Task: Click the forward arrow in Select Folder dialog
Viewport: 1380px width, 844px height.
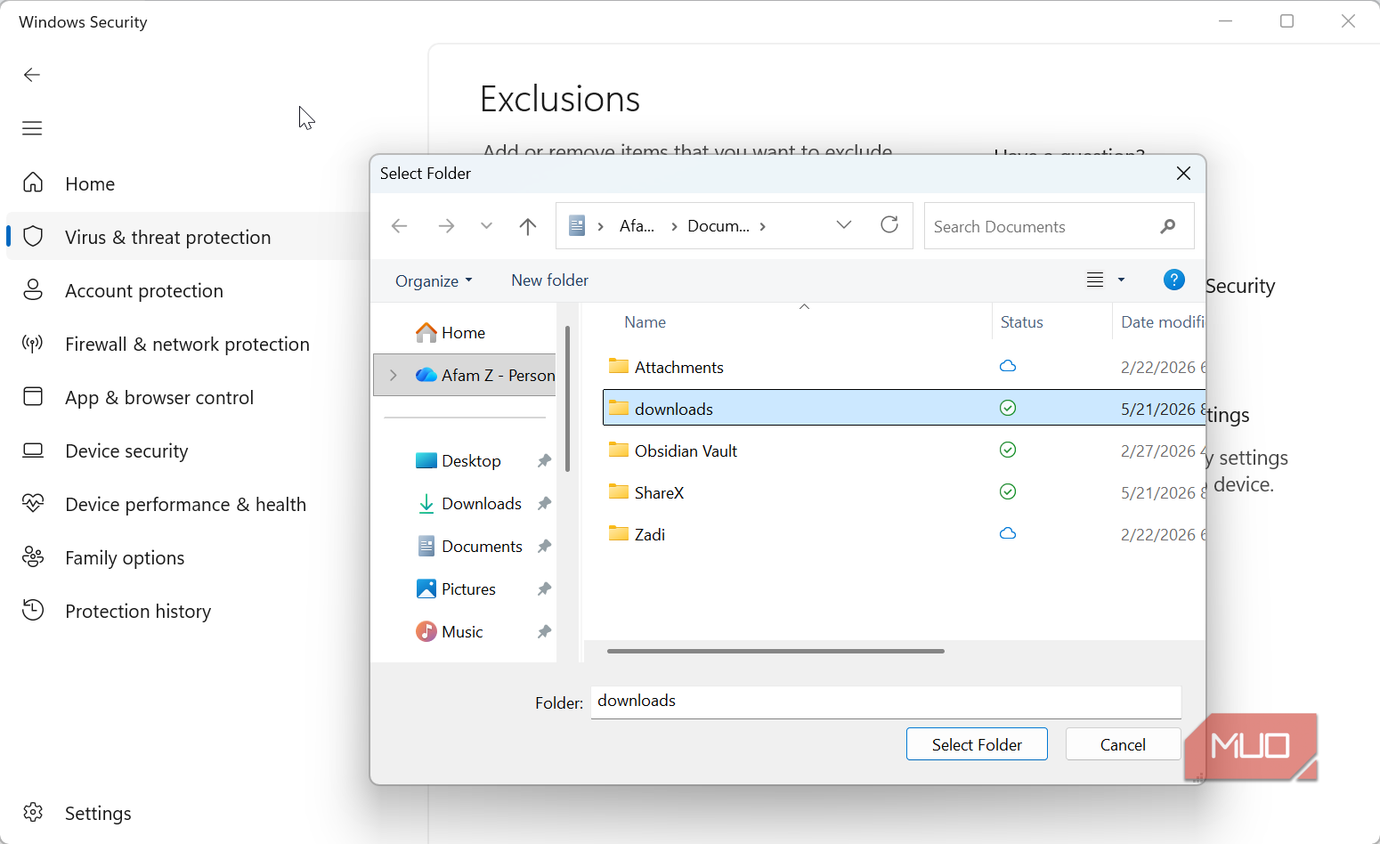Action: point(446,226)
